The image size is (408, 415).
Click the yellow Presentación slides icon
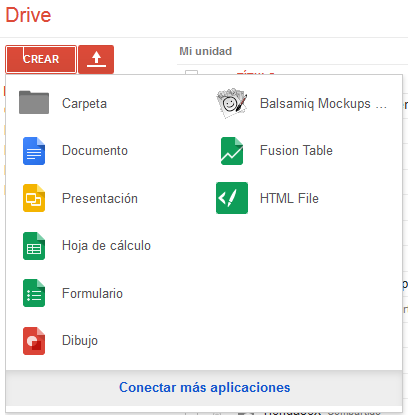point(34,198)
